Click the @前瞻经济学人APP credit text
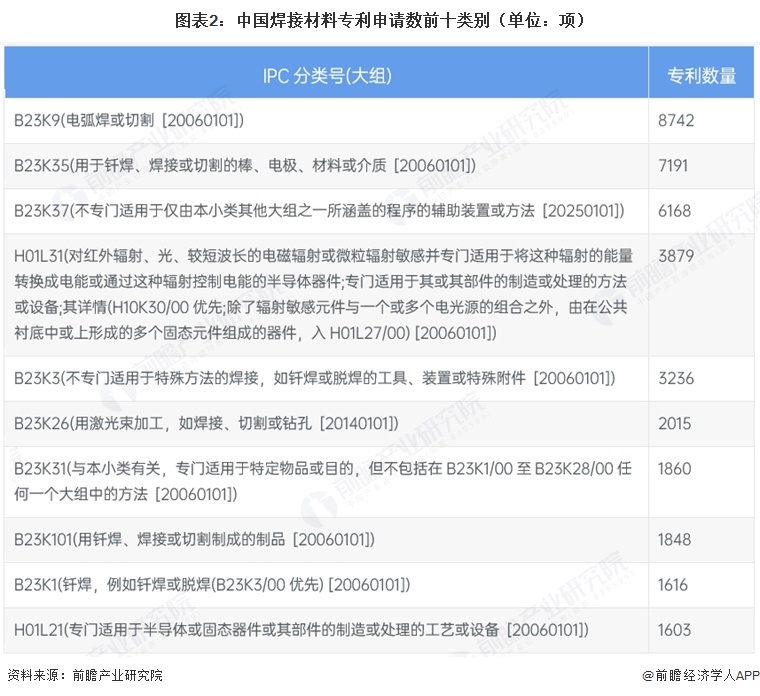This screenshot has height=696, width=760. pyautogui.click(x=701, y=675)
